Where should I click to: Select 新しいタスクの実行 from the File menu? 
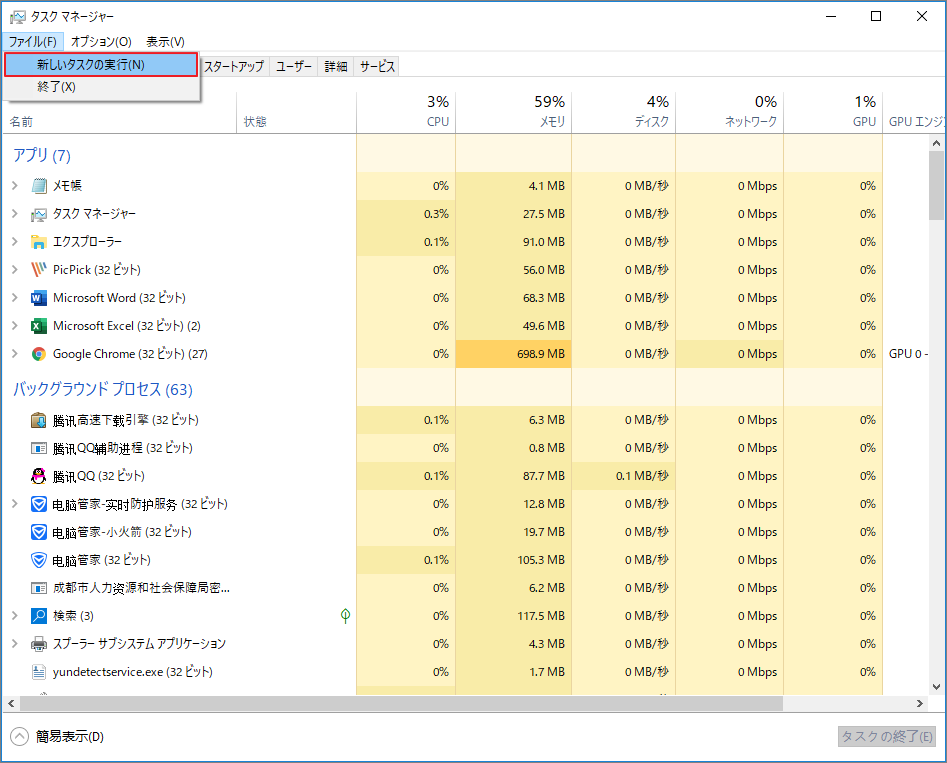pyautogui.click(x=100, y=63)
